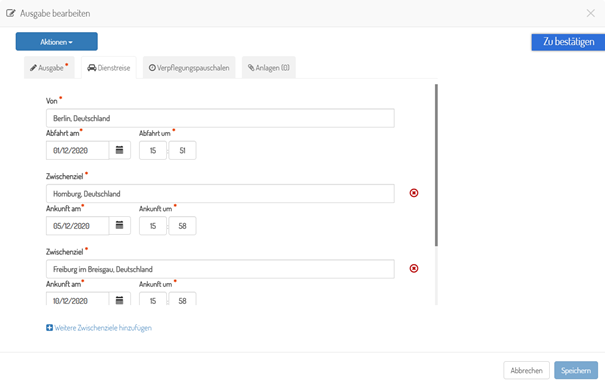The height and width of the screenshot is (387, 605).
Task: Click the minutes field in Freiburg's arrival time
Action: (x=183, y=300)
